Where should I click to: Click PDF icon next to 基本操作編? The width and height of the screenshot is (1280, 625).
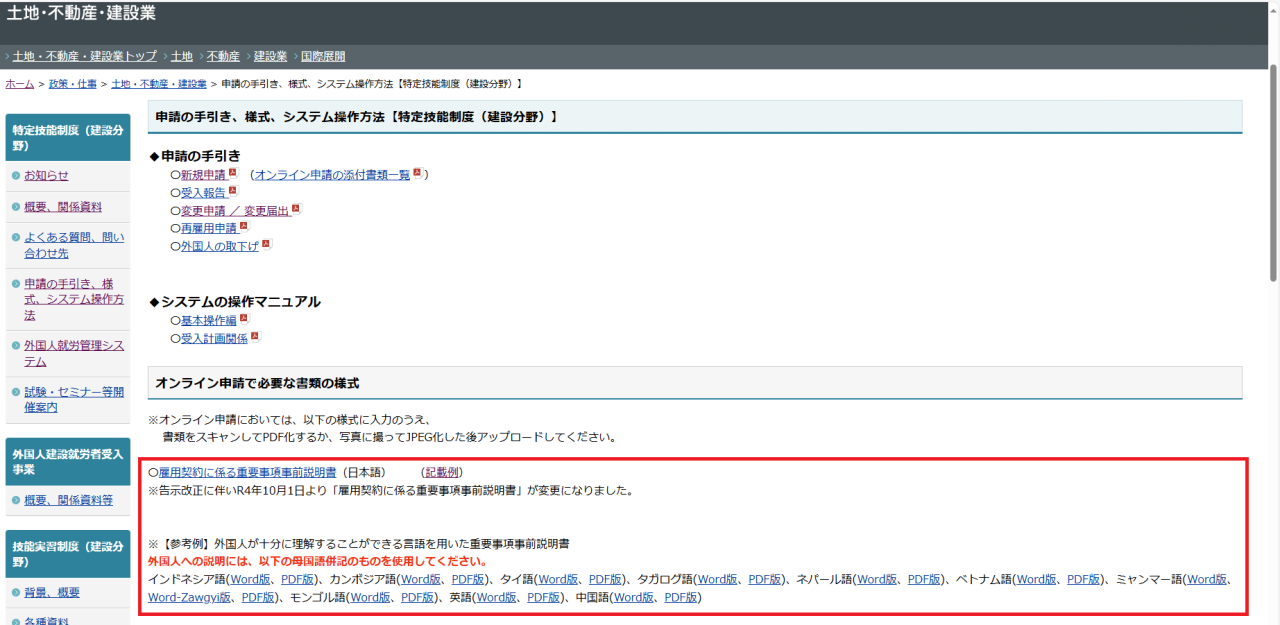(x=243, y=320)
